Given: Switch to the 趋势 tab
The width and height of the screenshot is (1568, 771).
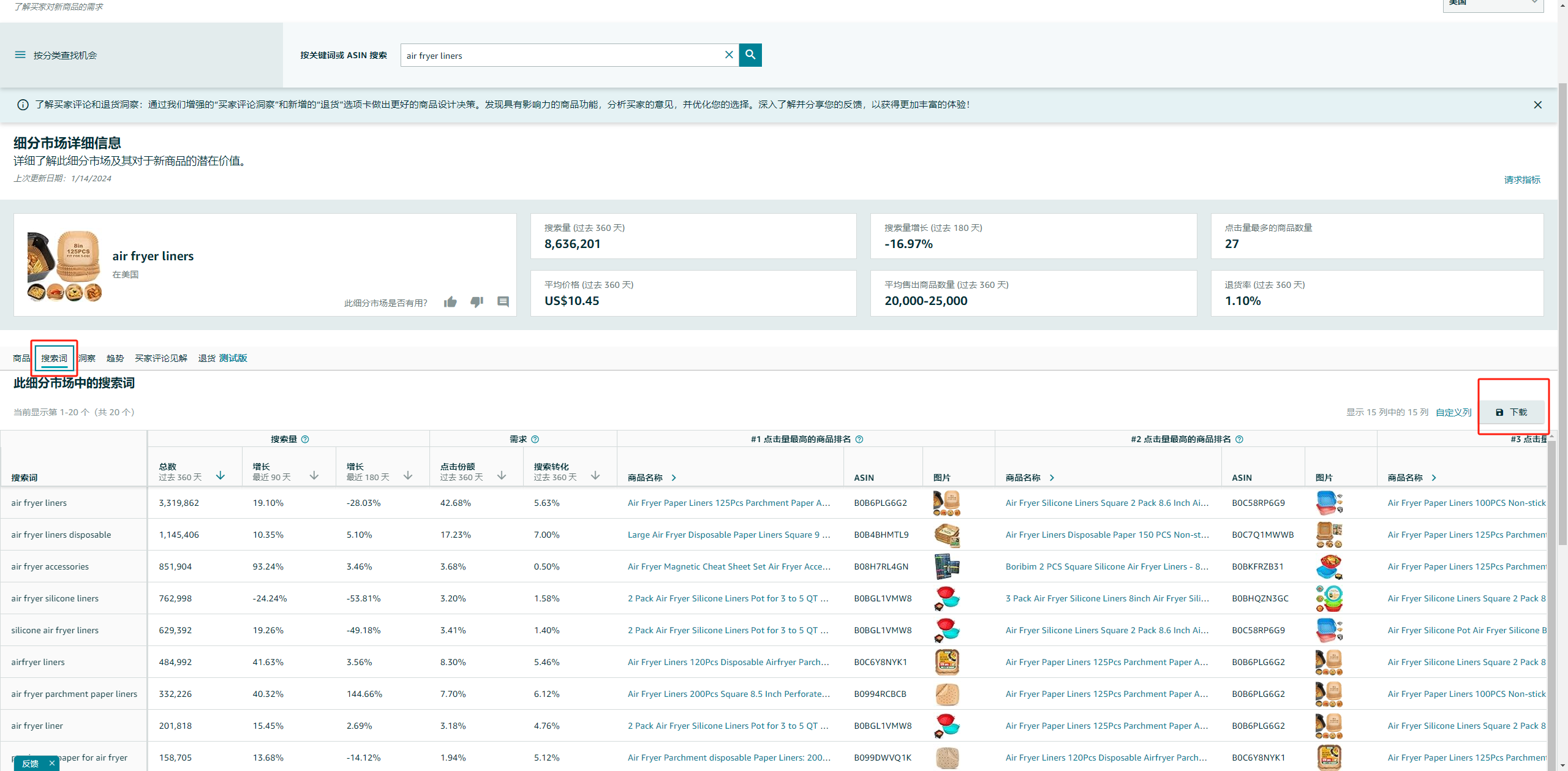Looking at the screenshot, I should pos(114,358).
